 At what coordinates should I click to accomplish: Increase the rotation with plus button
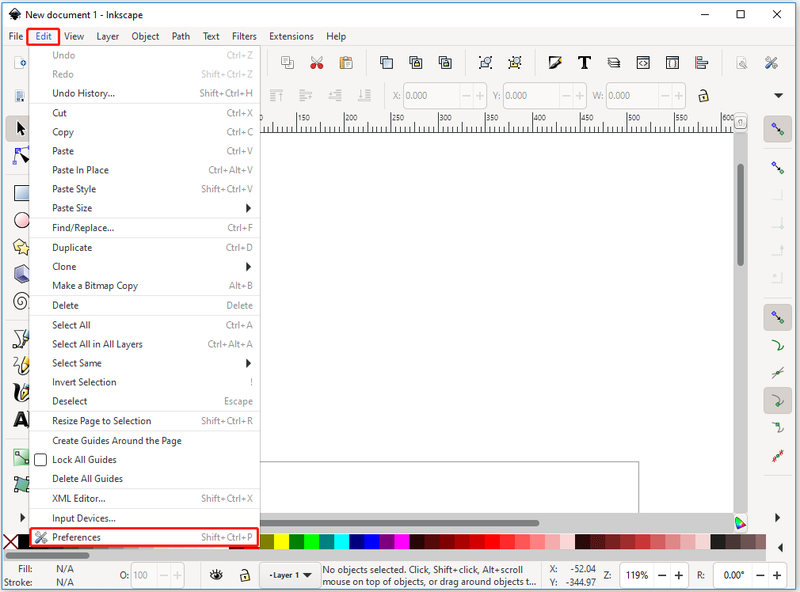(x=777, y=575)
